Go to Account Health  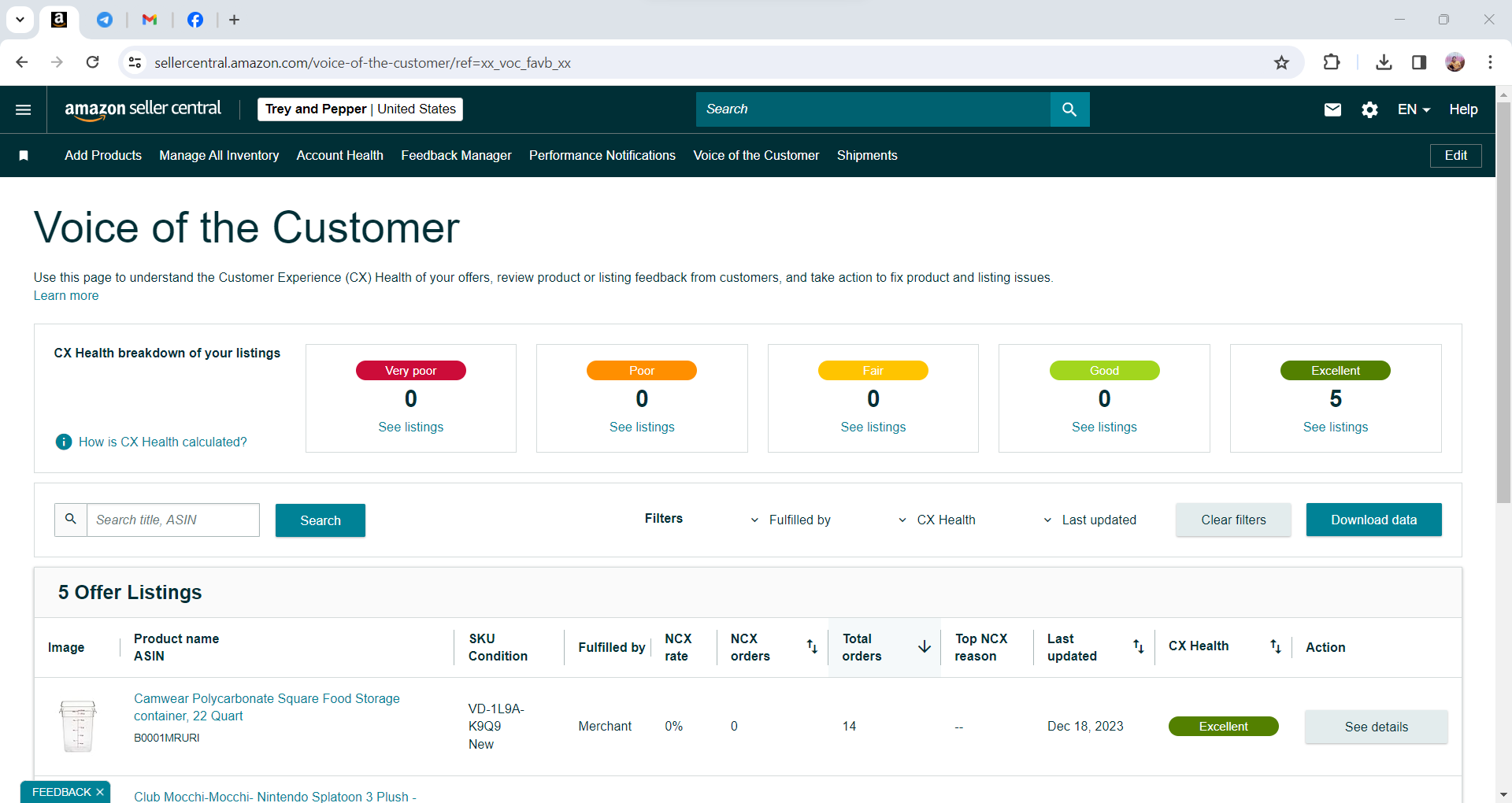340,156
